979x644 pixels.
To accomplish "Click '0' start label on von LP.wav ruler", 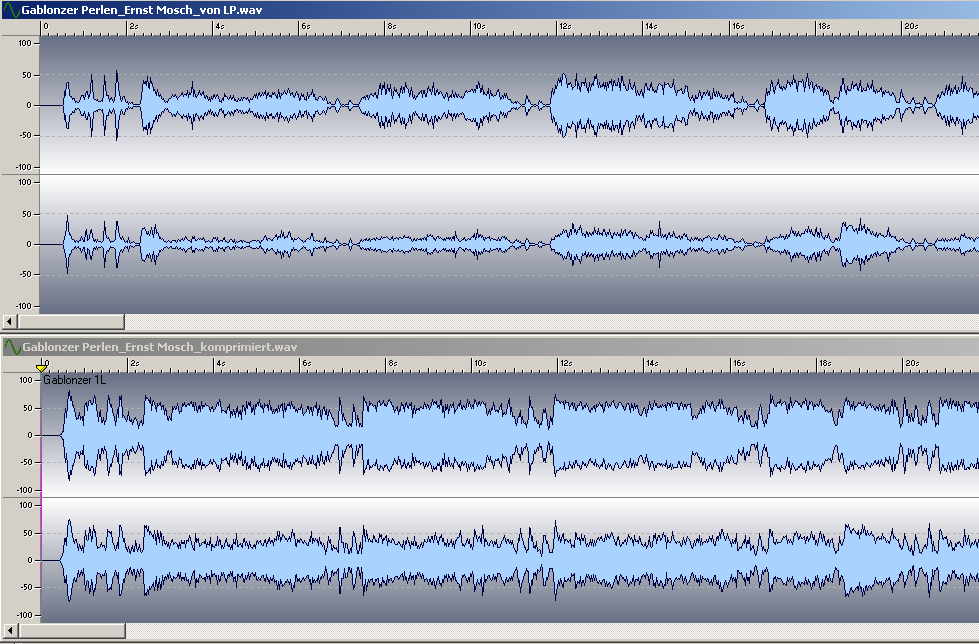I will click(x=46, y=26).
